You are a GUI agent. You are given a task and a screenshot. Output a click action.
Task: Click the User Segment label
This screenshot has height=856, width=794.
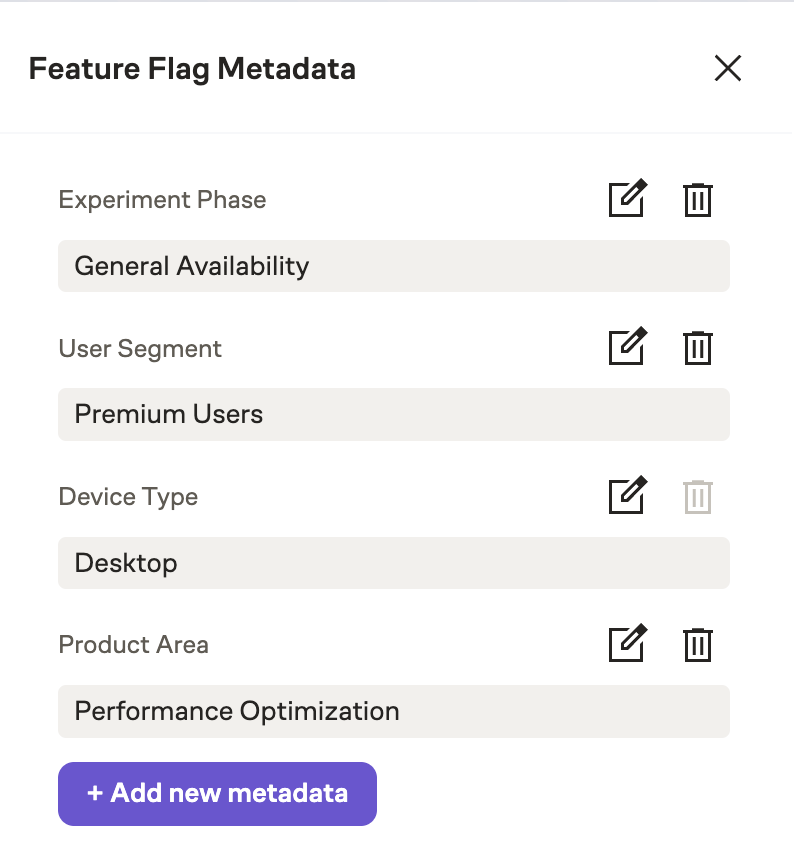(139, 348)
